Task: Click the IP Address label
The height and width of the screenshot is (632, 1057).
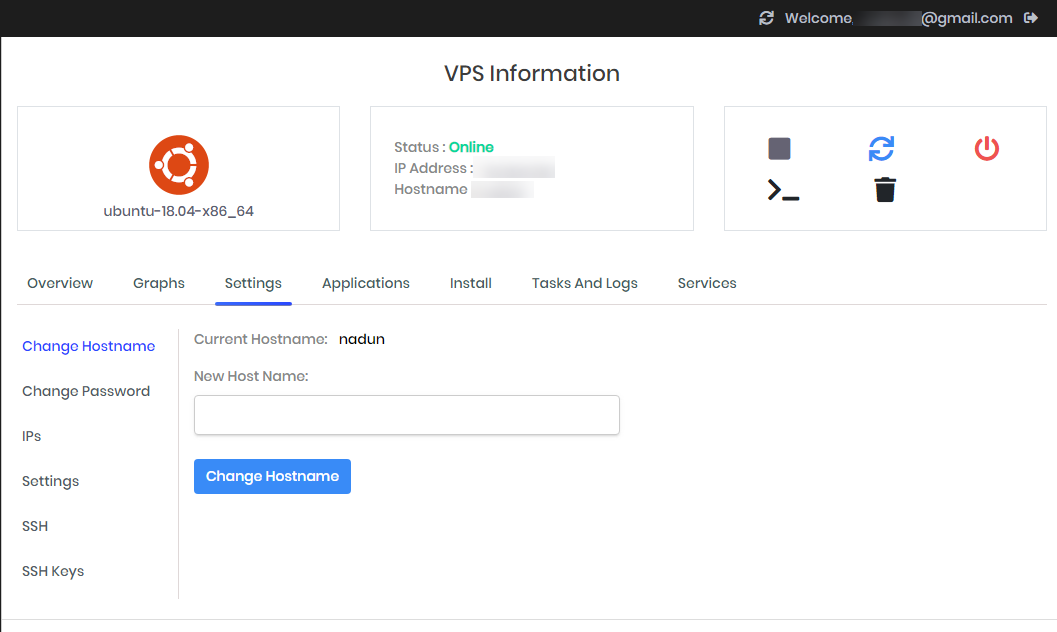Action: [x=433, y=168]
